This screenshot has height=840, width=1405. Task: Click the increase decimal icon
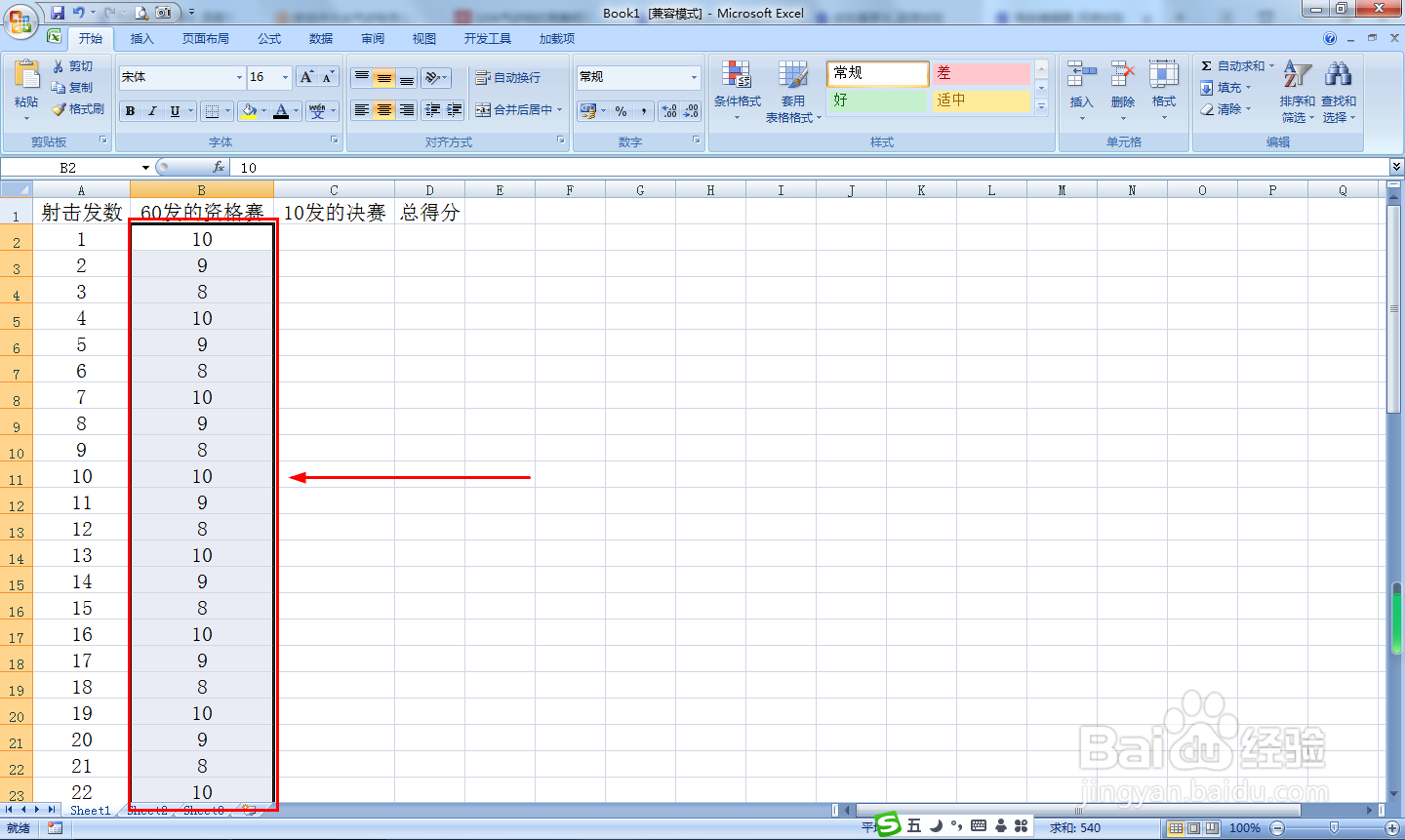pos(669,111)
